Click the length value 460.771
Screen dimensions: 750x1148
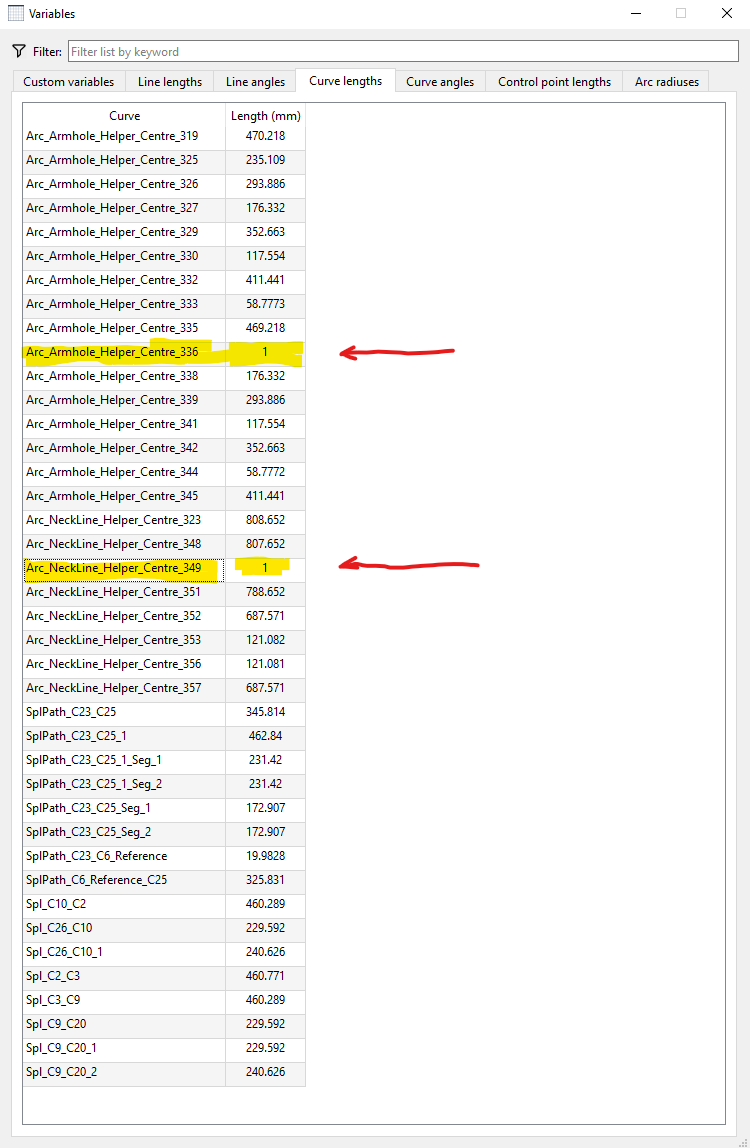pyautogui.click(x=265, y=976)
